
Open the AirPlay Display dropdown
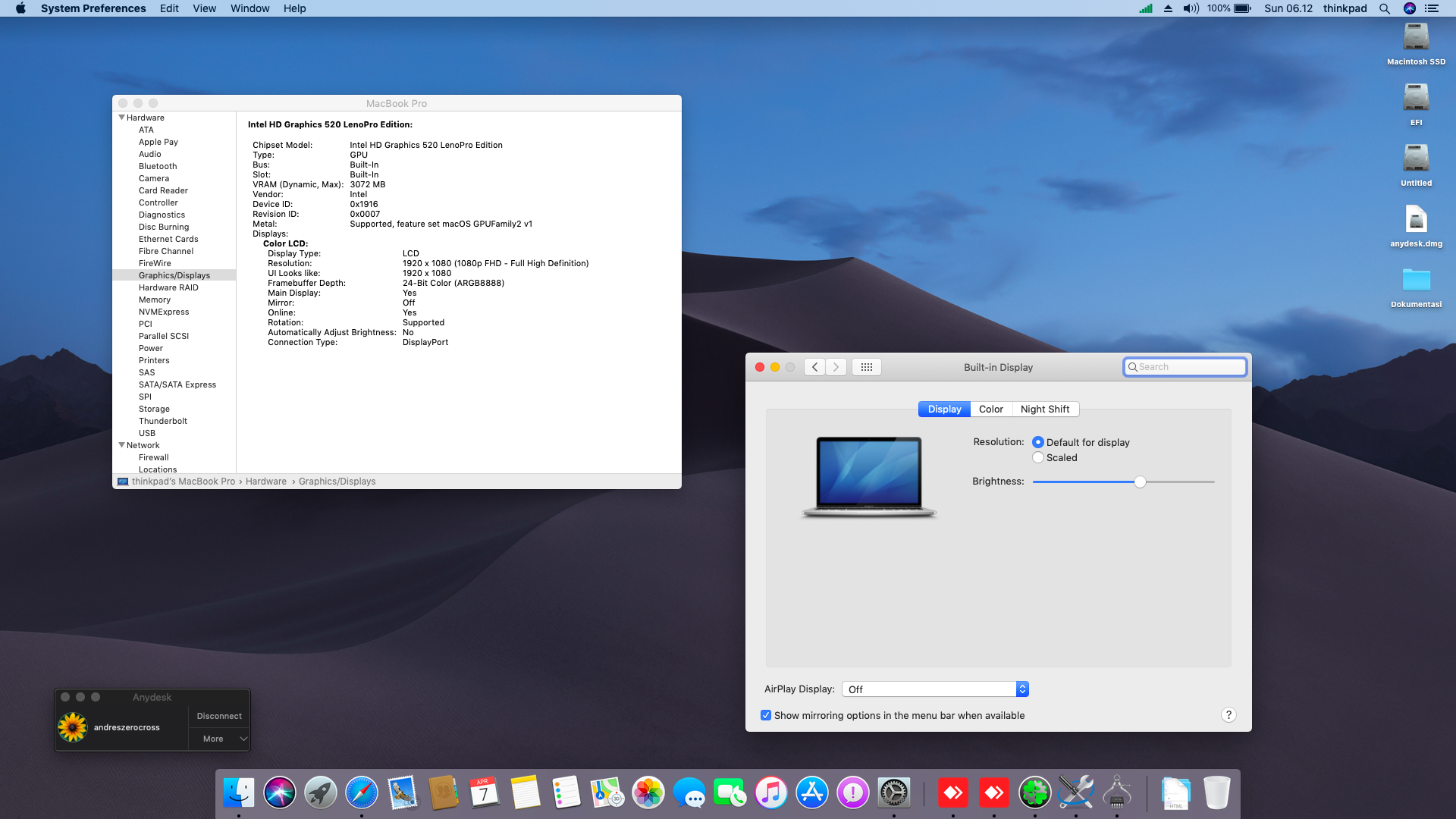coord(935,689)
